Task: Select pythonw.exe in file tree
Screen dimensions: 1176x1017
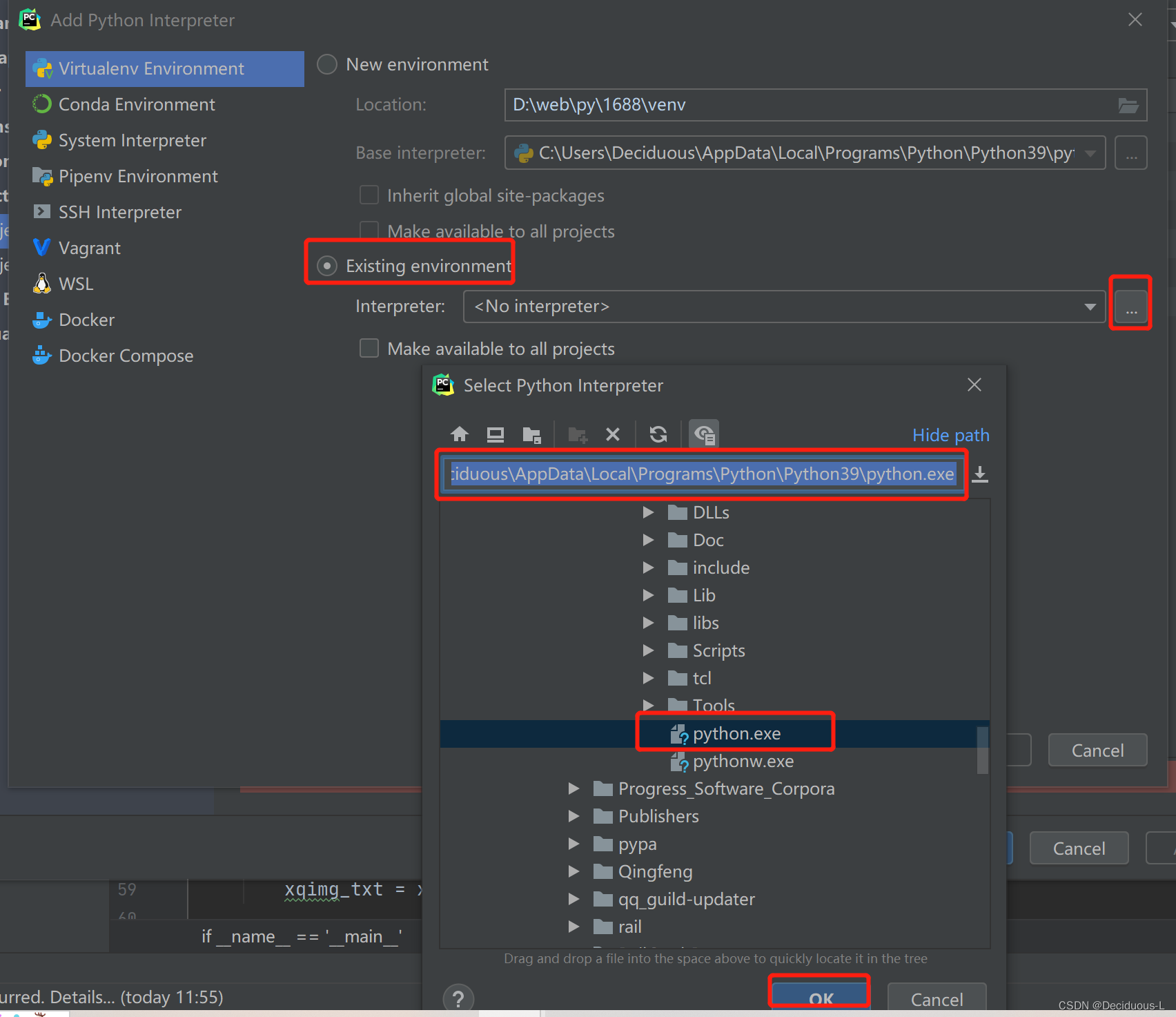Action: pyautogui.click(x=714, y=762)
